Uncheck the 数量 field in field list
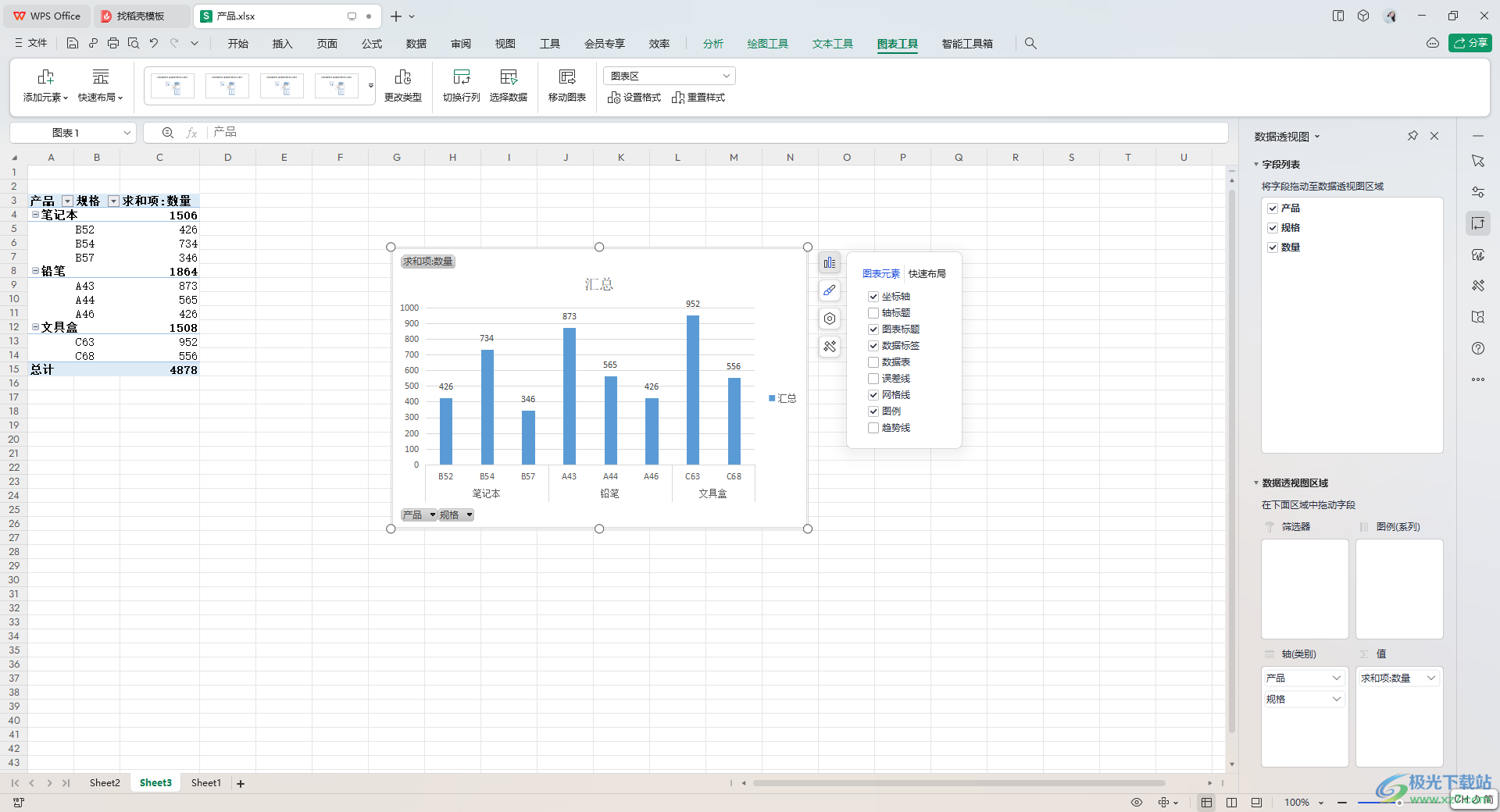Image resolution: width=1500 pixels, height=812 pixels. click(1273, 248)
